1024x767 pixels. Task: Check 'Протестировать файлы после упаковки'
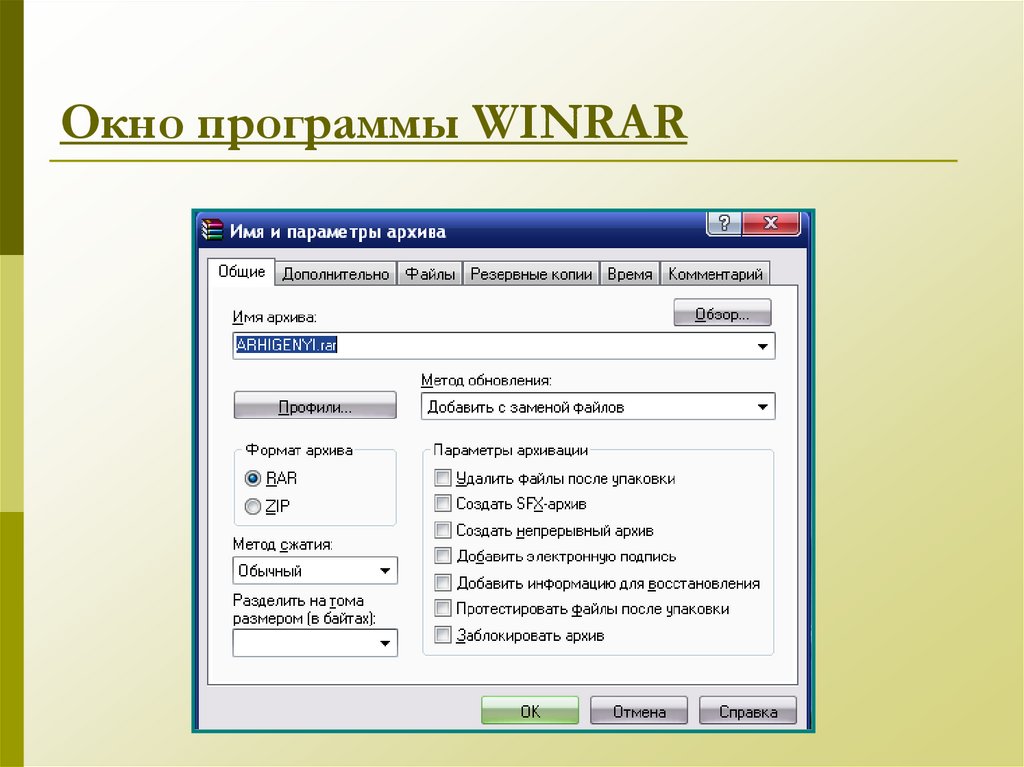(x=443, y=608)
